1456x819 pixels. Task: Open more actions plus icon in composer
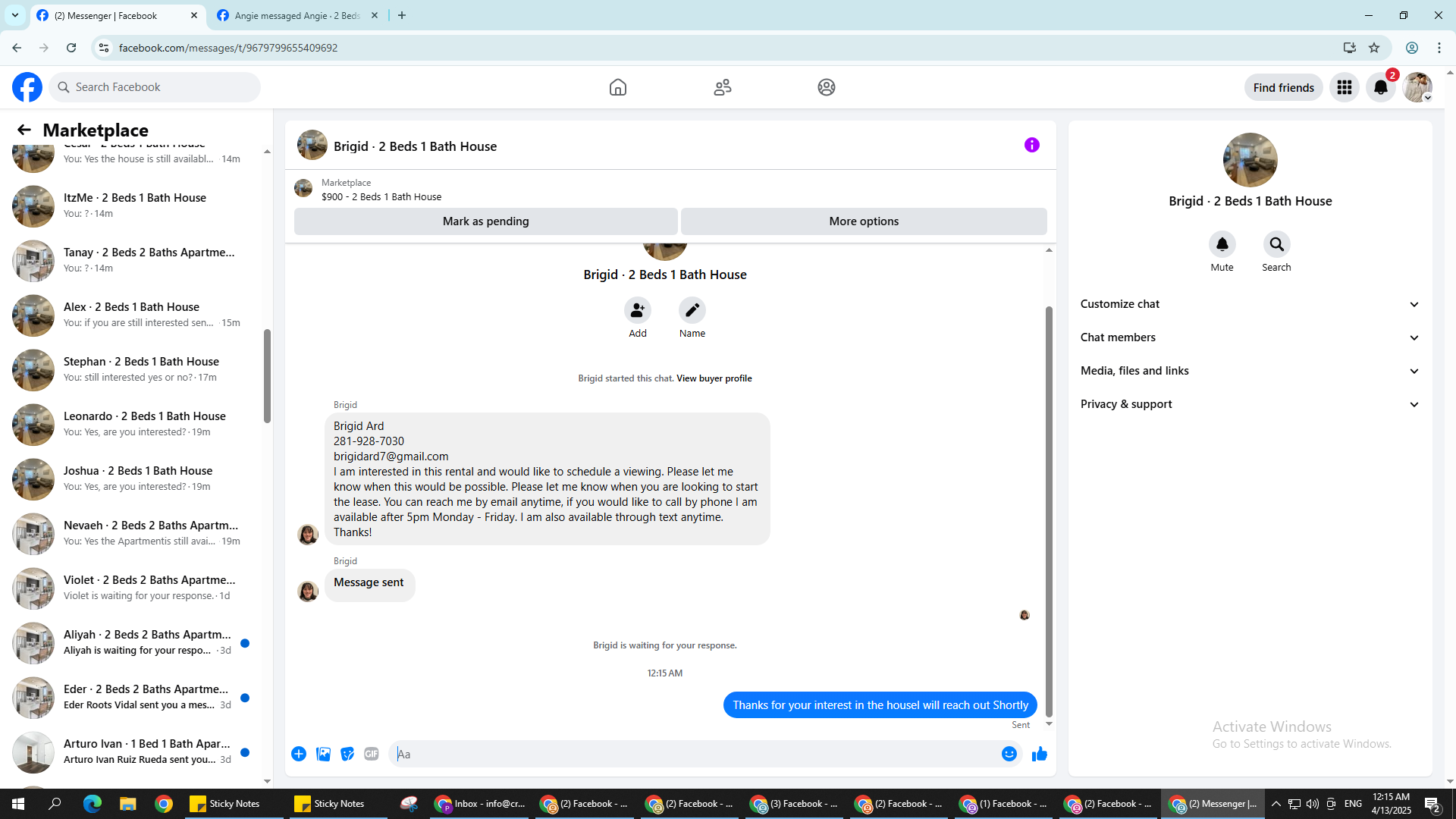click(x=299, y=754)
